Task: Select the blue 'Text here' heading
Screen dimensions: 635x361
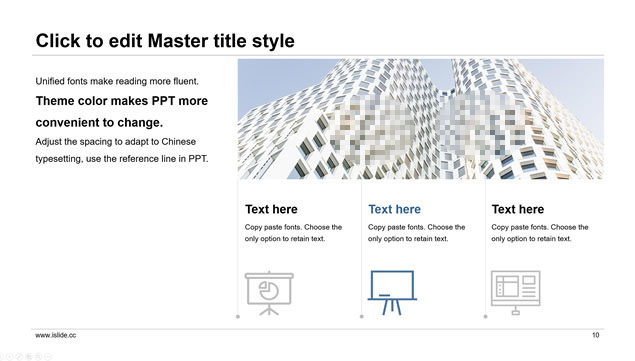Action: (x=394, y=209)
